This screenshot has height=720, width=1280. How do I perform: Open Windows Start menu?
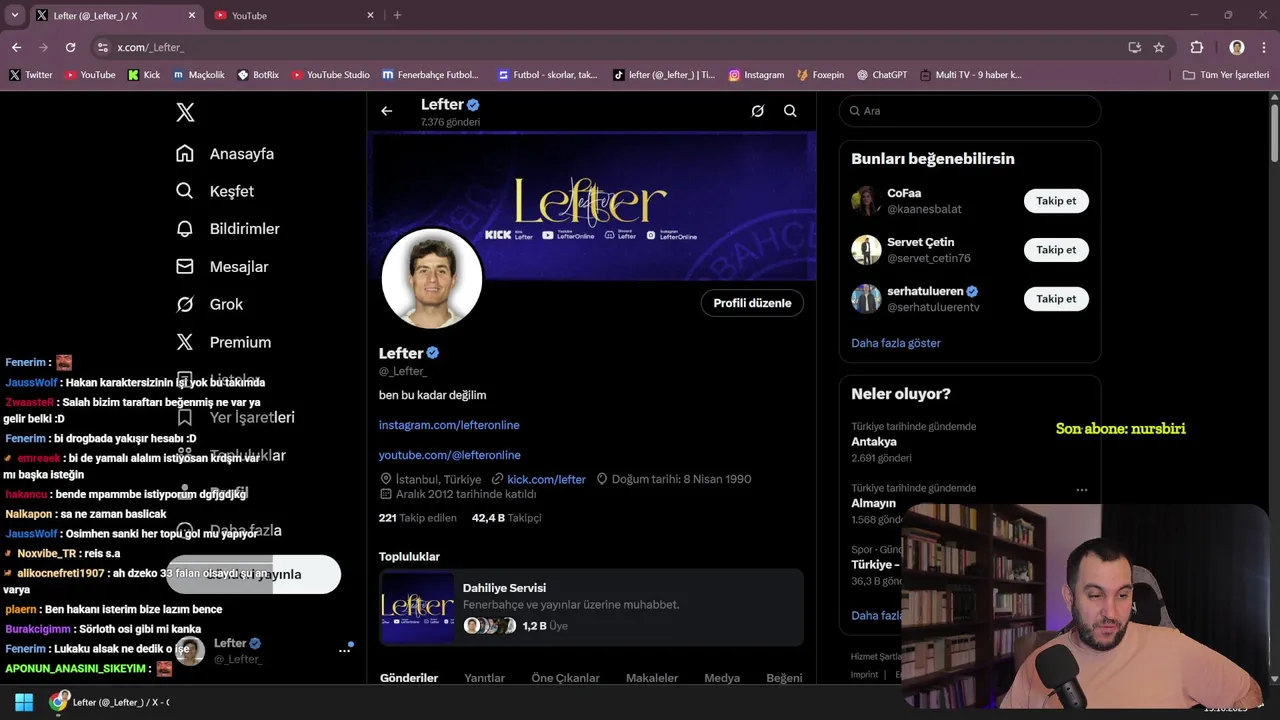(x=24, y=702)
